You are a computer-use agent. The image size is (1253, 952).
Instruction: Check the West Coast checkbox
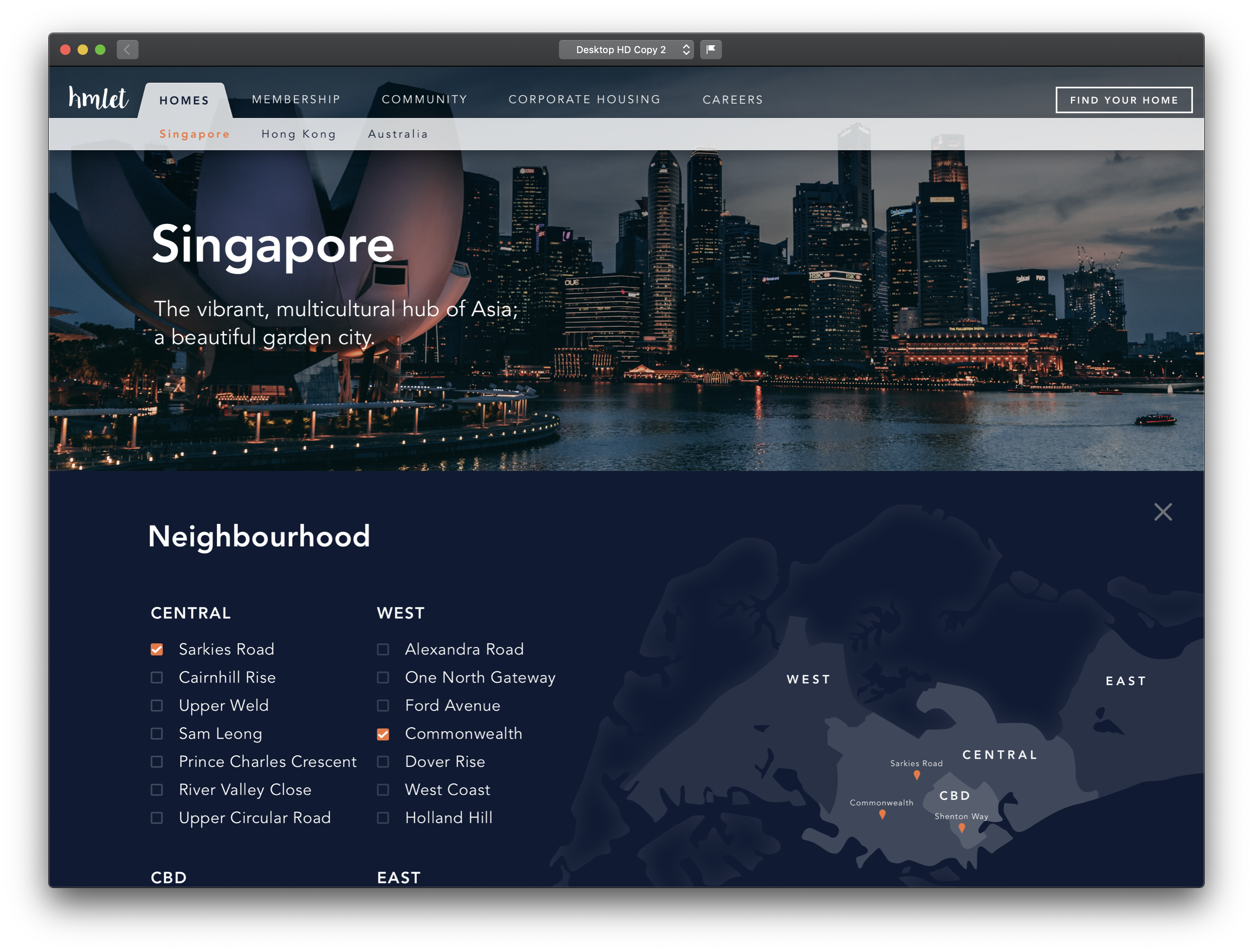pos(383,790)
